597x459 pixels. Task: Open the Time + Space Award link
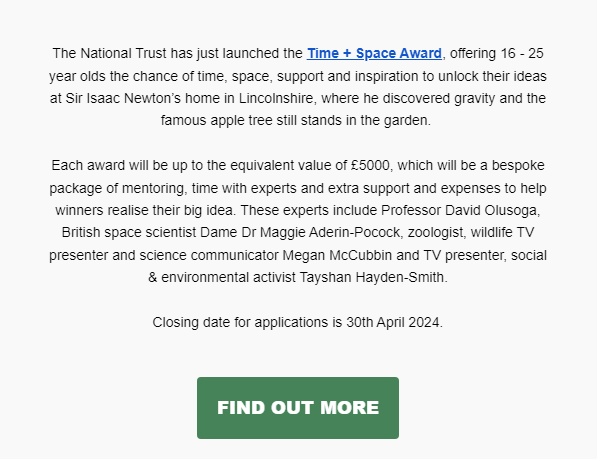click(374, 54)
